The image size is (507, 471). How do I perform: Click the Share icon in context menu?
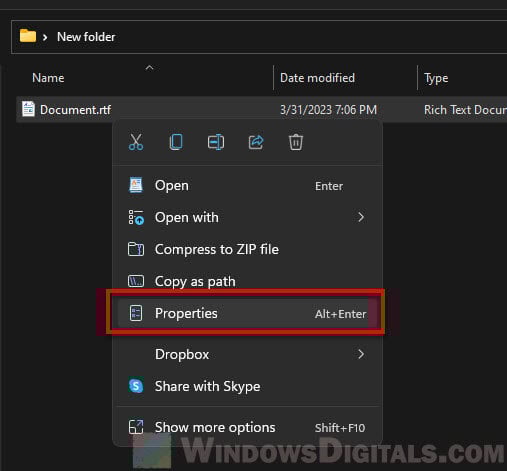[x=256, y=142]
